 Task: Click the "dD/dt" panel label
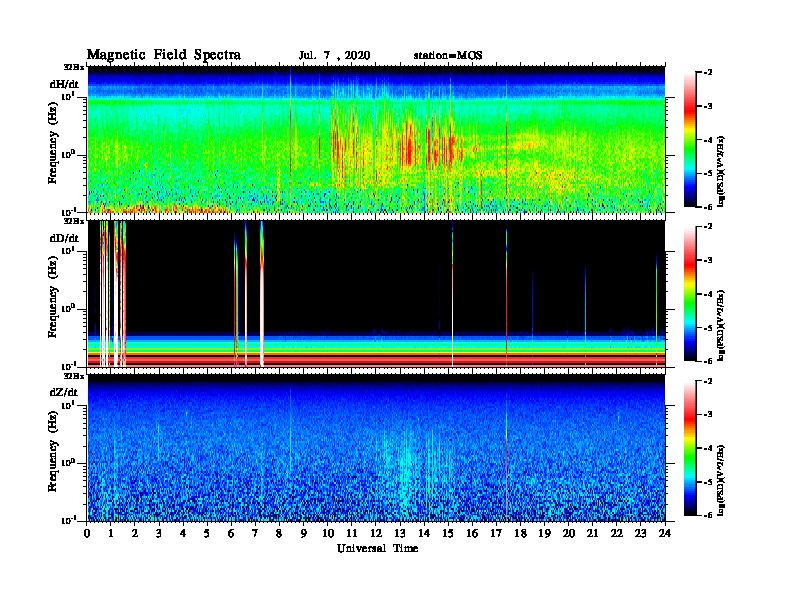64,238
